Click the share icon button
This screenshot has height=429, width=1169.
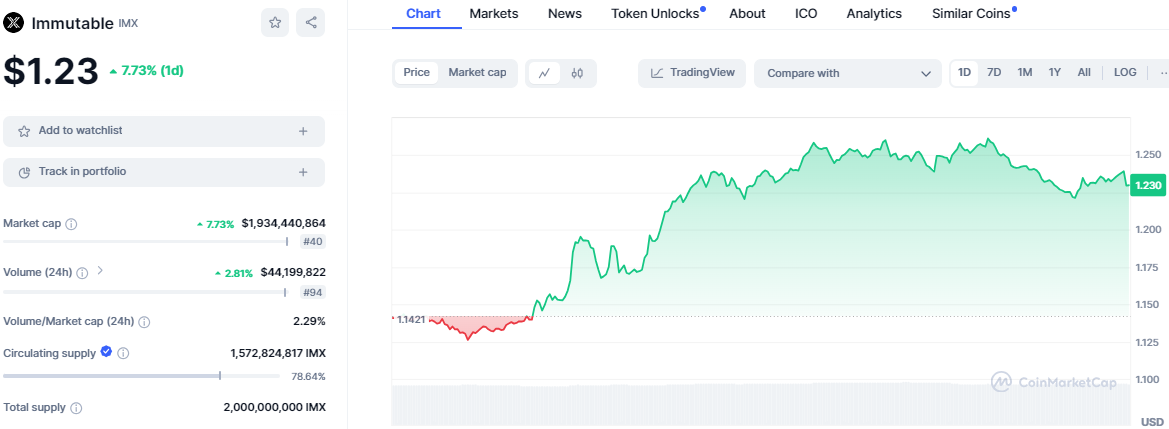click(x=311, y=23)
